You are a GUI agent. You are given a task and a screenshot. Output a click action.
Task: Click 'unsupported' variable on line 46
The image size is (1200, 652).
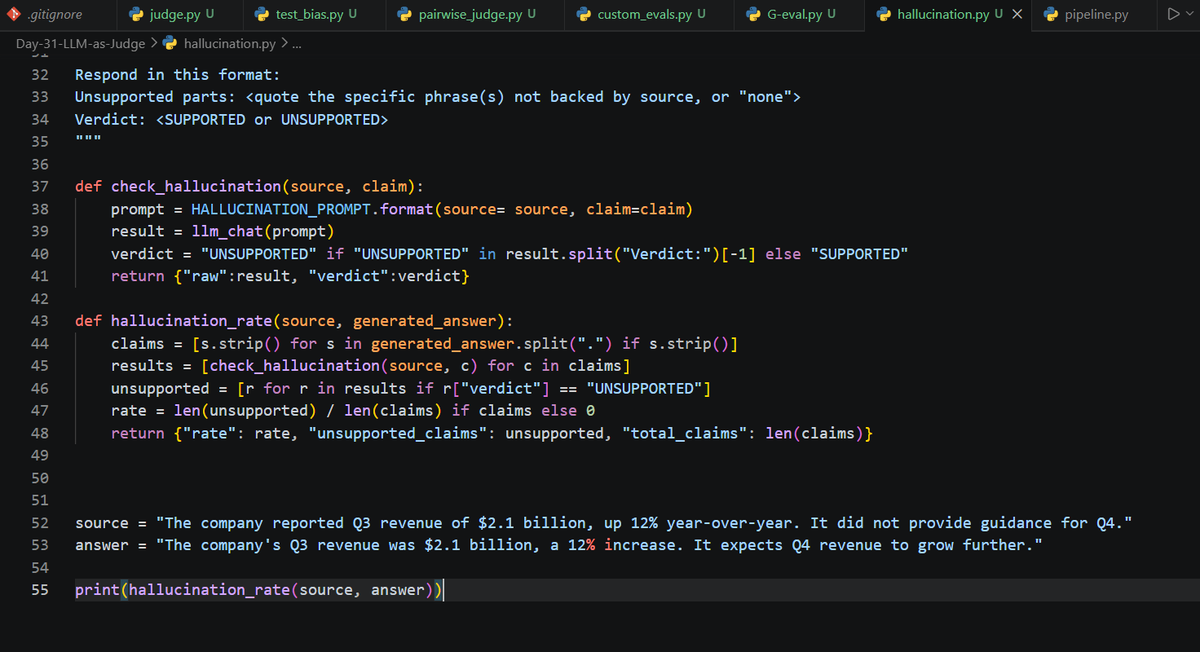160,388
